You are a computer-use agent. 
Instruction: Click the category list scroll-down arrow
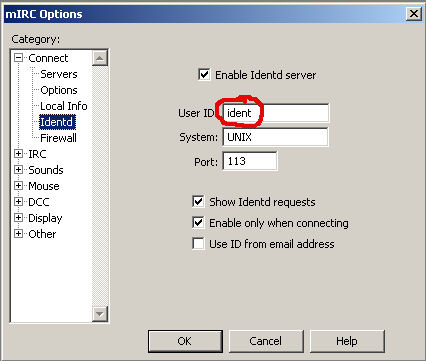(100, 314)
